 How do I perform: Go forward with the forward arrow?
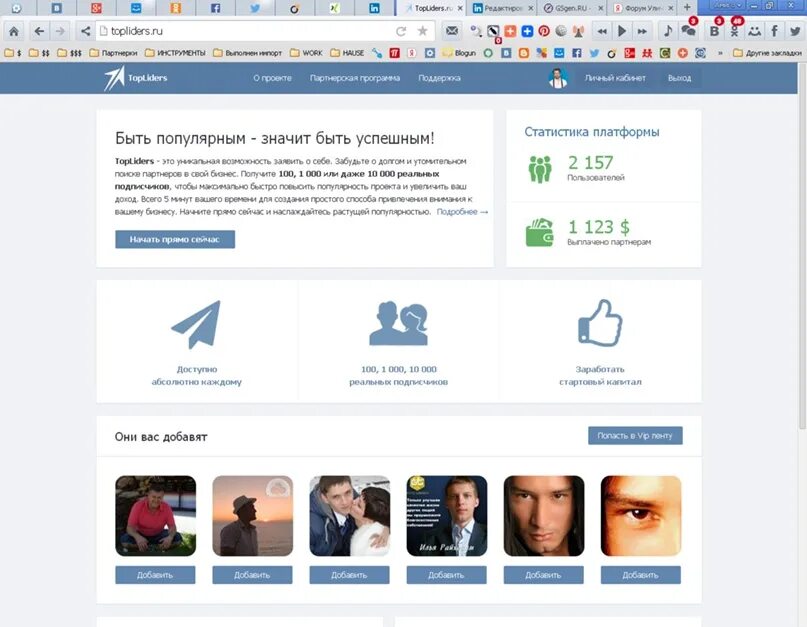click(x=60, y=31)
